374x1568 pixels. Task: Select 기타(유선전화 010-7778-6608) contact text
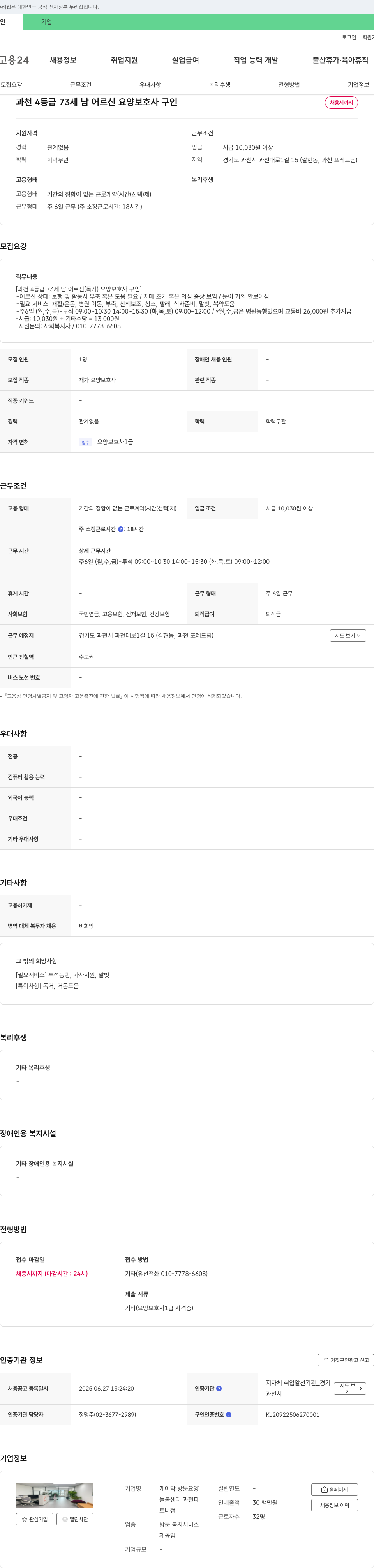click(166, 1274)
